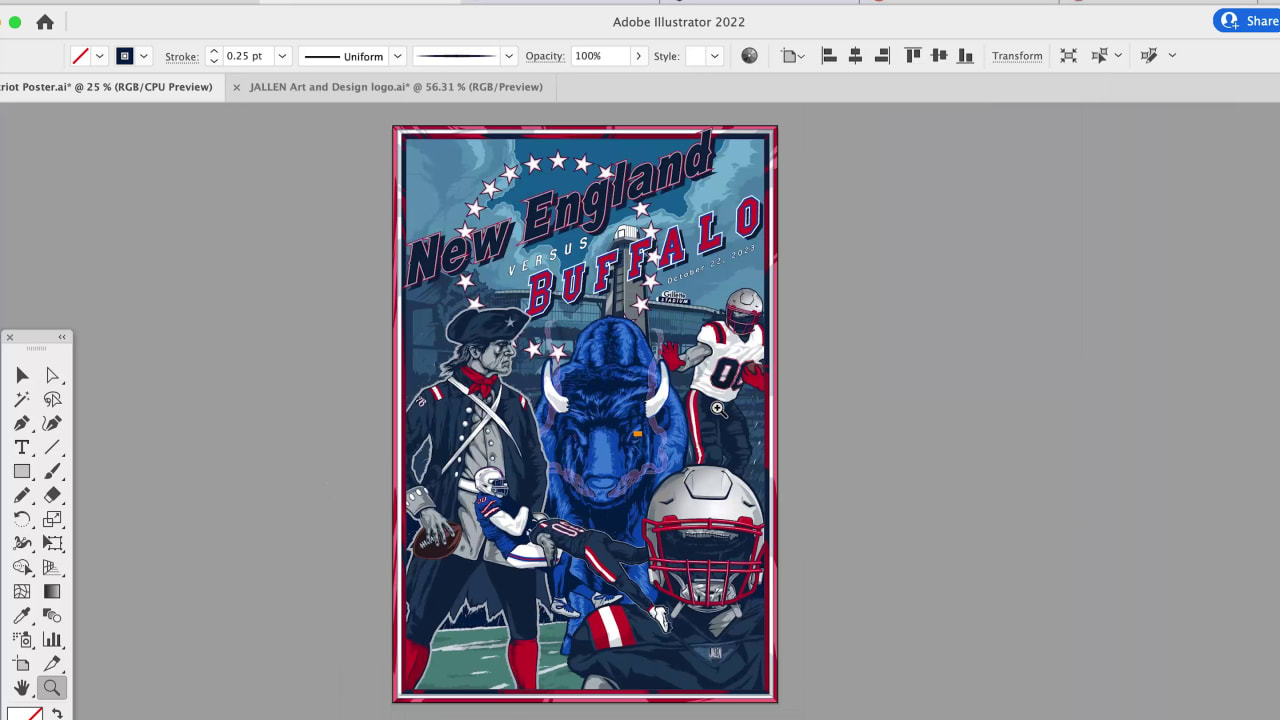Select the Line Segment tool
Screen dimensions: 1280x720
pos(53,447)
